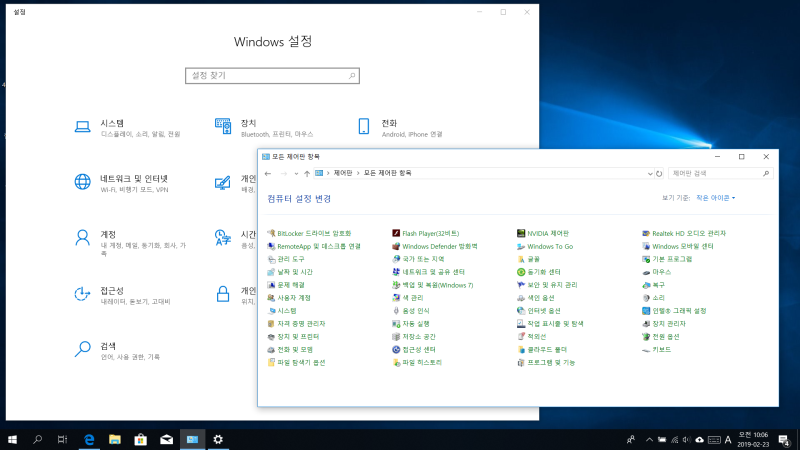800x450 pixels.
Task: Open the Action Center notifications
Action: pos(784,440)
